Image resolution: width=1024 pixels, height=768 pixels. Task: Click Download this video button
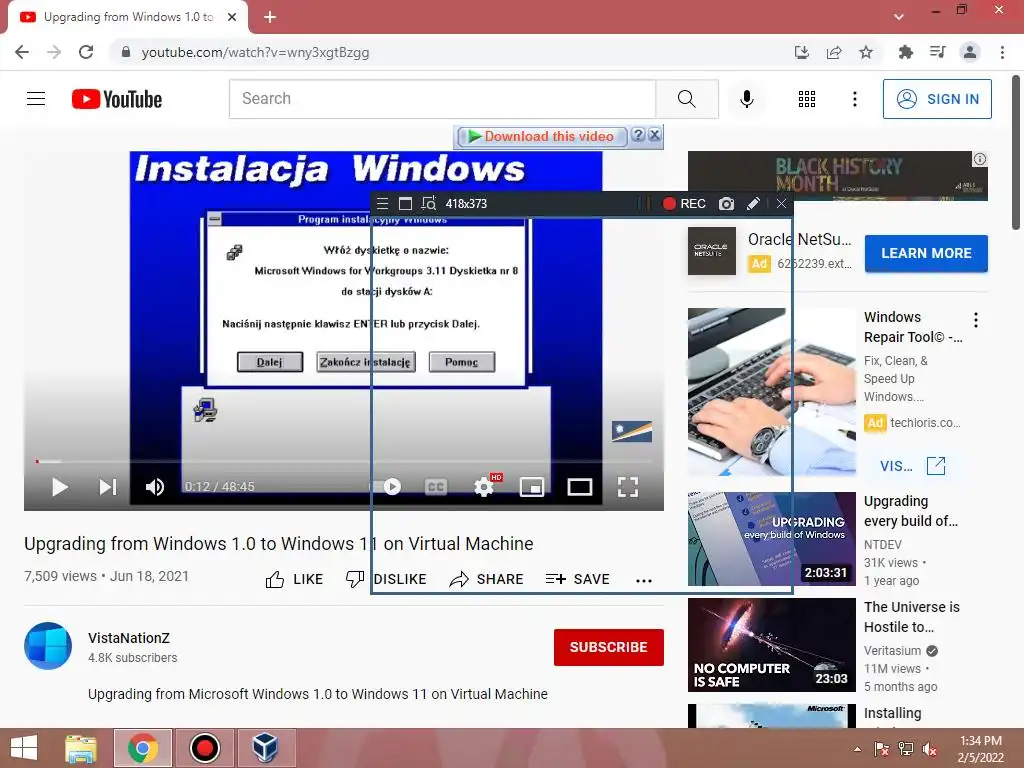tap(541, 136)
